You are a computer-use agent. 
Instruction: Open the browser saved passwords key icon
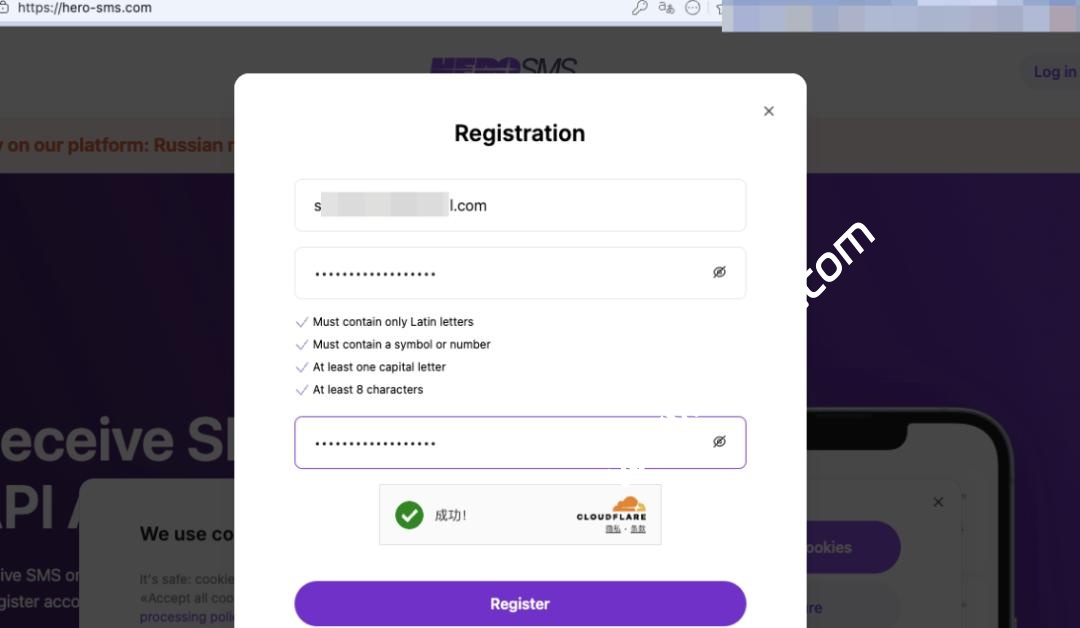click(640, 8)
